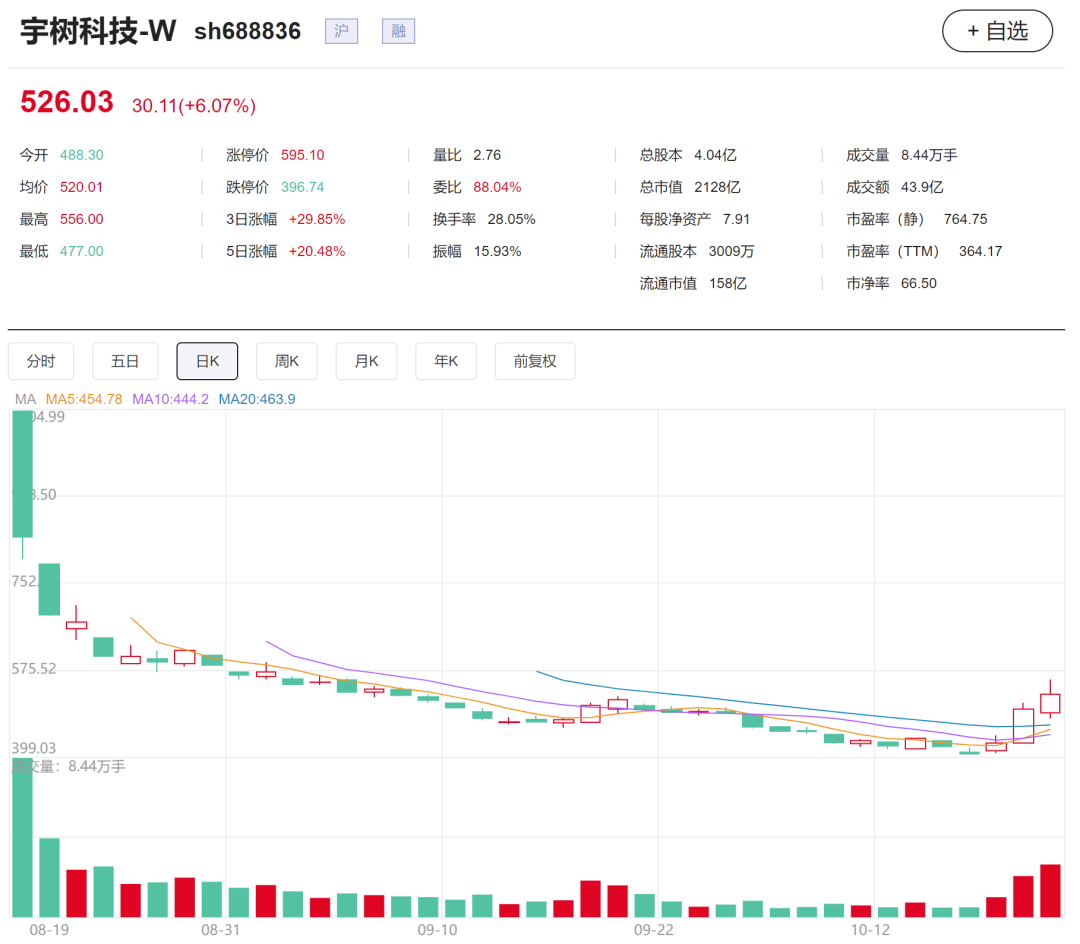Click the 涨停价 value 595.10
Screen dimensions: 1080x944
coord(302,155)
